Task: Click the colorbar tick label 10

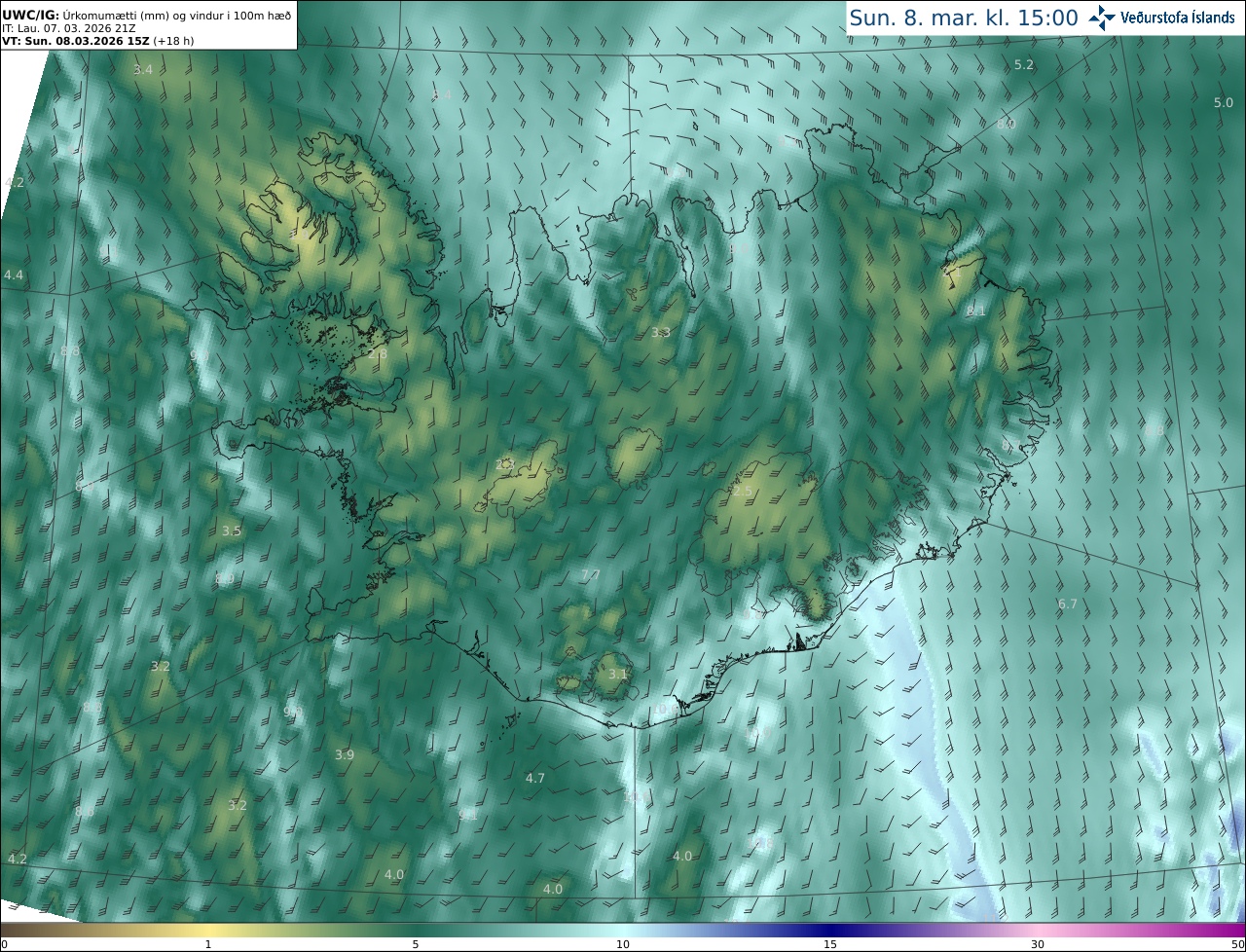Action: pos(623,944)
